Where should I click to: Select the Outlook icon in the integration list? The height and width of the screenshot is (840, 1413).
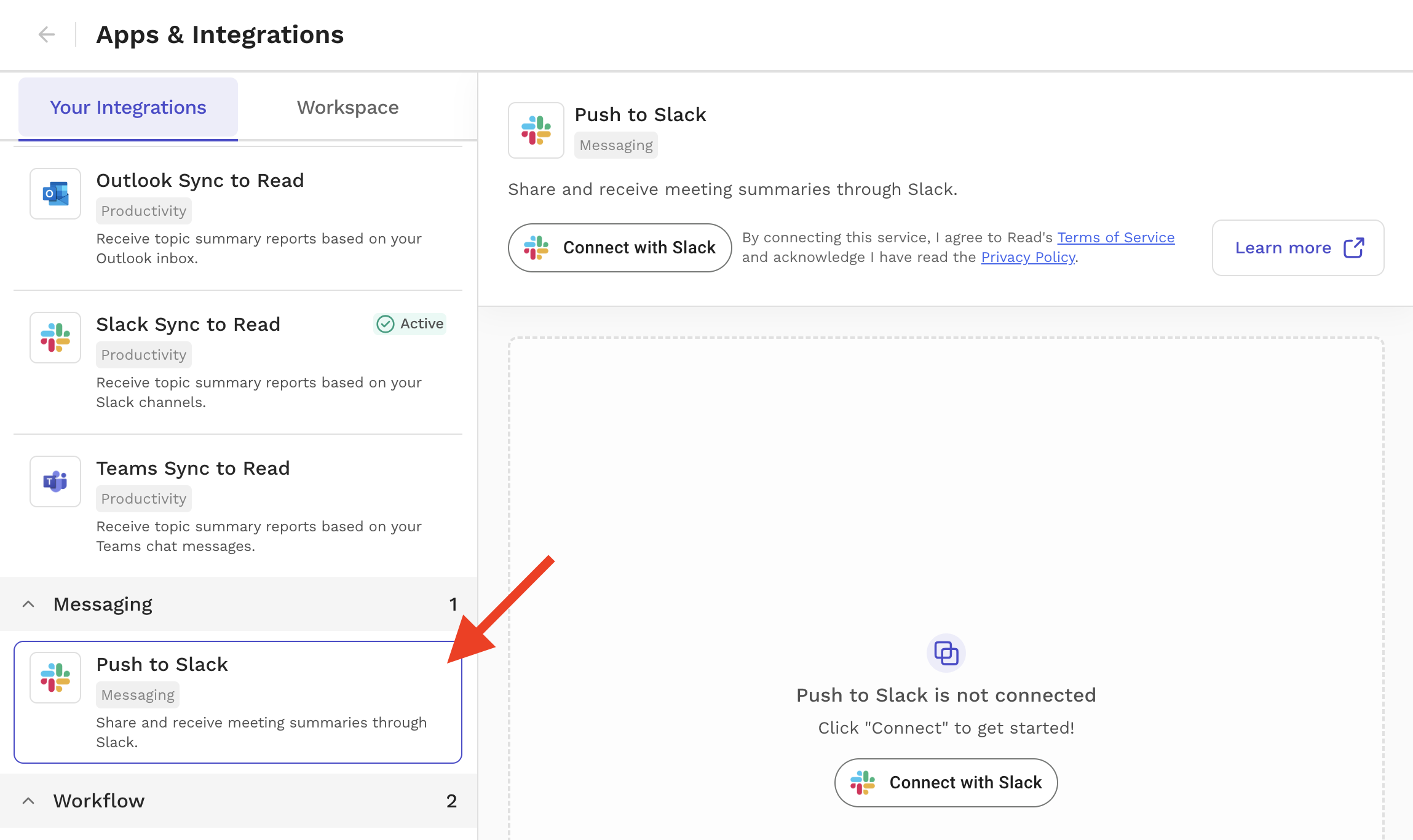click(55, 194)
